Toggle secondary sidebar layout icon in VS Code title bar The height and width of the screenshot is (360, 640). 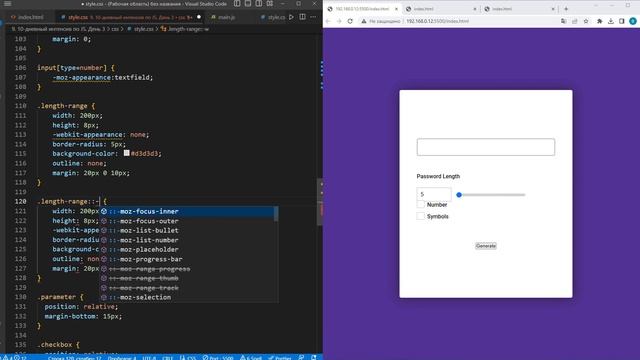pyautogui.click(x=259, y=4)
